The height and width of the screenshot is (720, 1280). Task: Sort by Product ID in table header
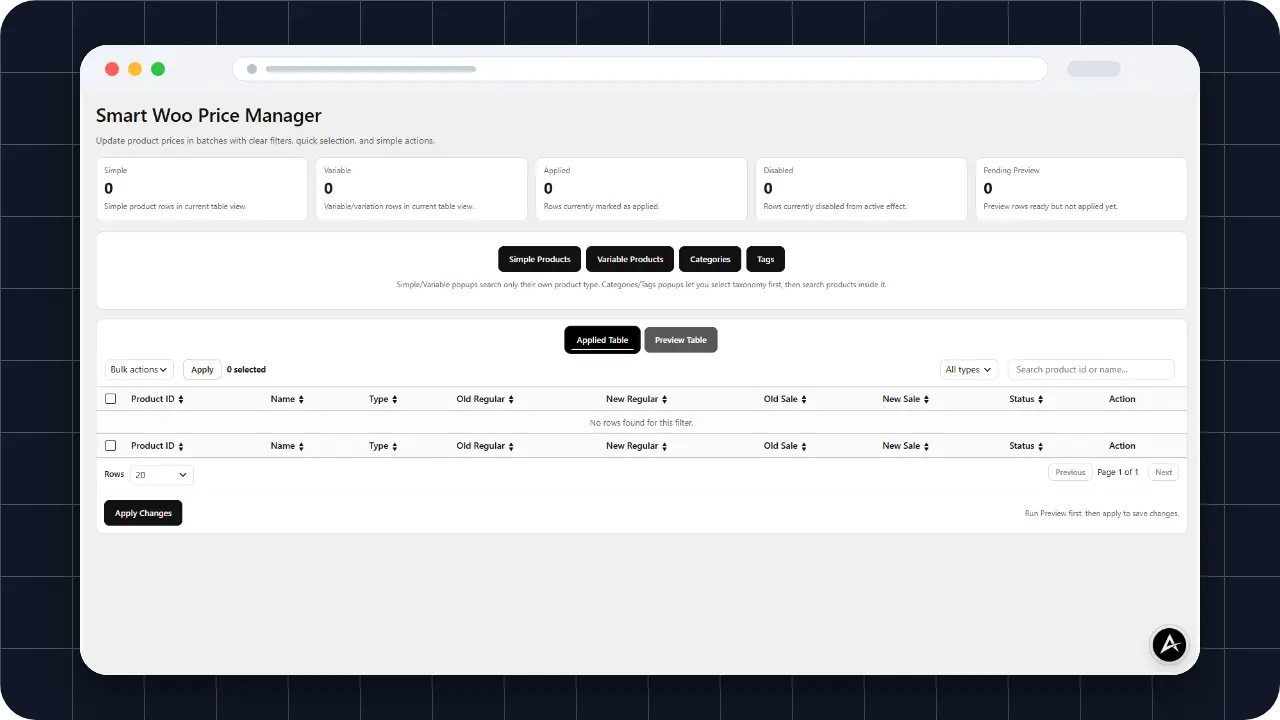pos(157,399)
